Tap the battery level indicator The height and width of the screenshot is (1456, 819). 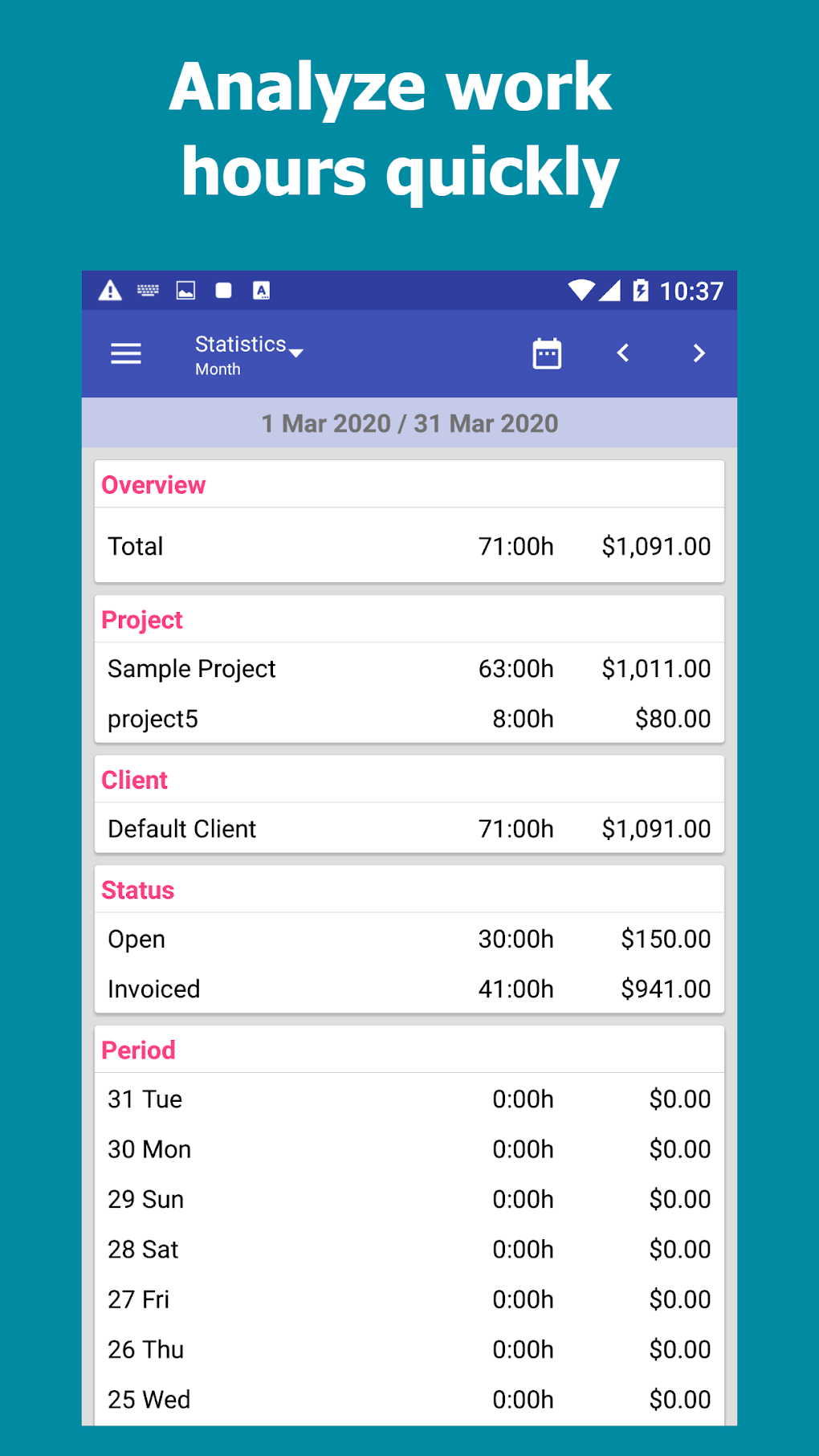[642, 291]
